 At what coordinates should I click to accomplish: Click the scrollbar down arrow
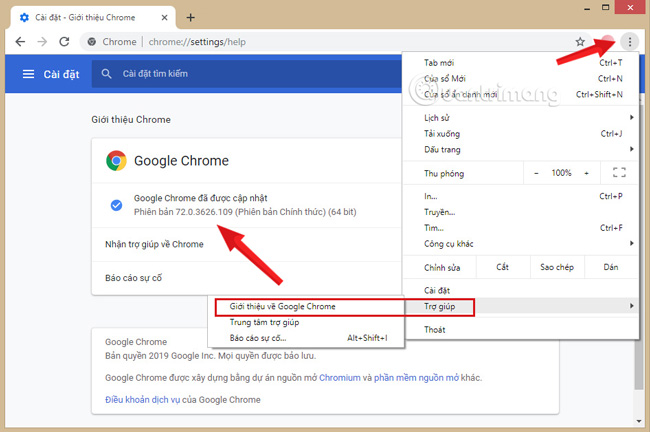pyautogui.click(x=639, y=421)
